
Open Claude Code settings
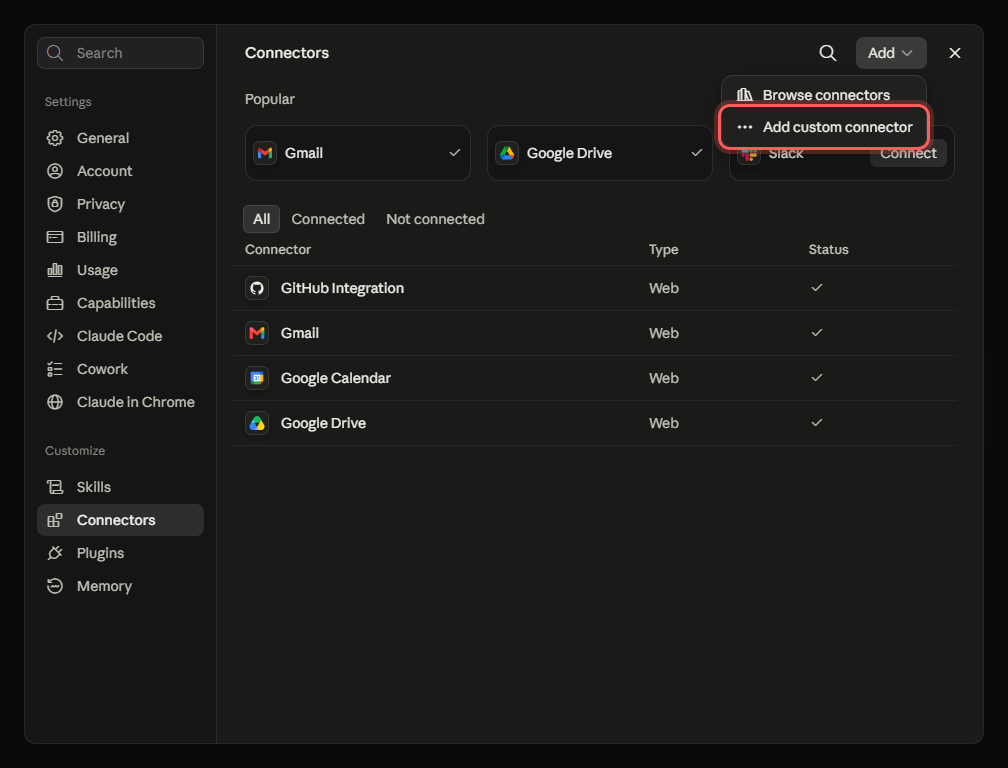[120, 336]
